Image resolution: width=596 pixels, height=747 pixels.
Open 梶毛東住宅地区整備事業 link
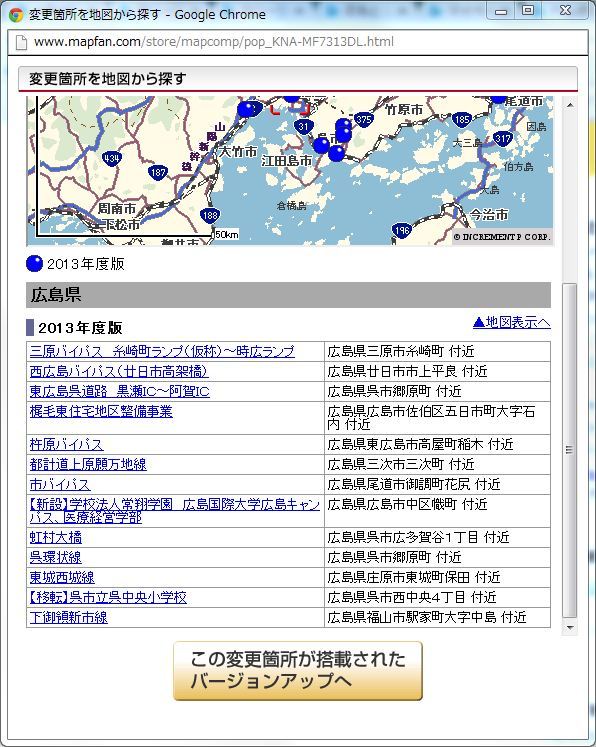(101, 412)
